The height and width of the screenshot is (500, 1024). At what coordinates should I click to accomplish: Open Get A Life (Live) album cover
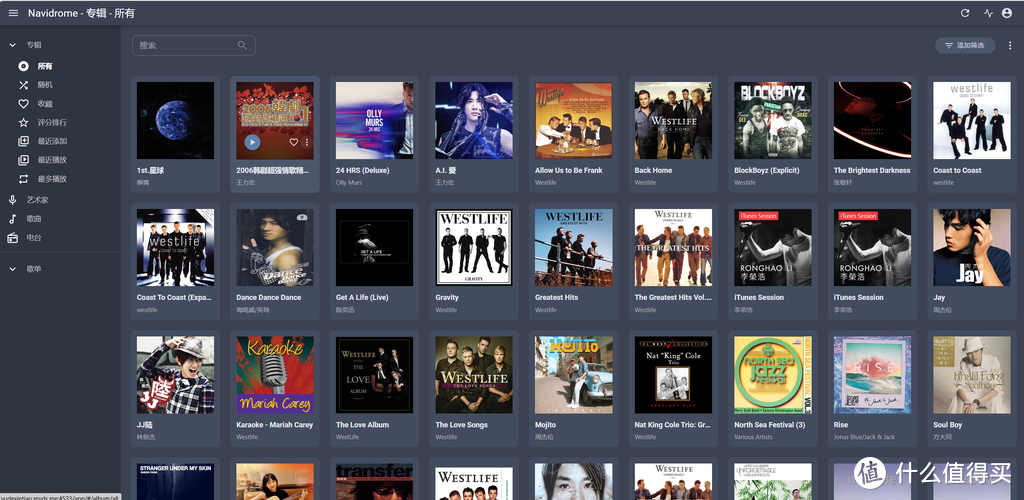(374, 247)
